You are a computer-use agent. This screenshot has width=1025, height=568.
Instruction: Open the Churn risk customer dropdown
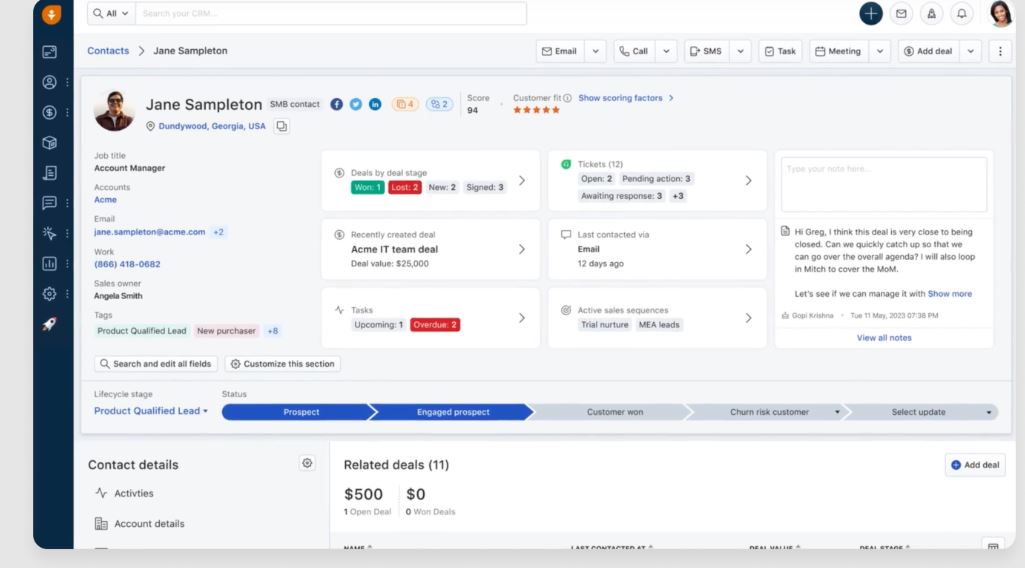point(837,412)
